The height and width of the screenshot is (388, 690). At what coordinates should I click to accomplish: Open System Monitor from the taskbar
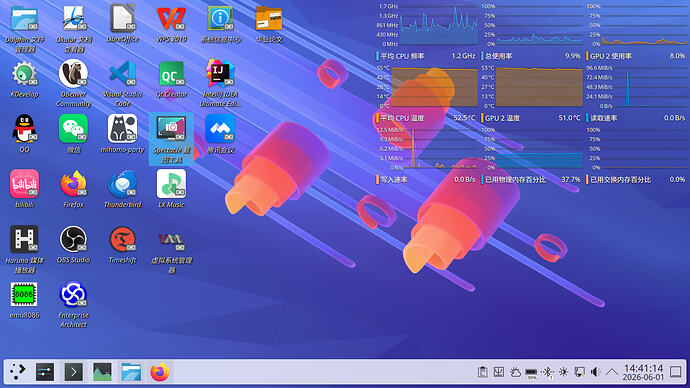[102, 372]
